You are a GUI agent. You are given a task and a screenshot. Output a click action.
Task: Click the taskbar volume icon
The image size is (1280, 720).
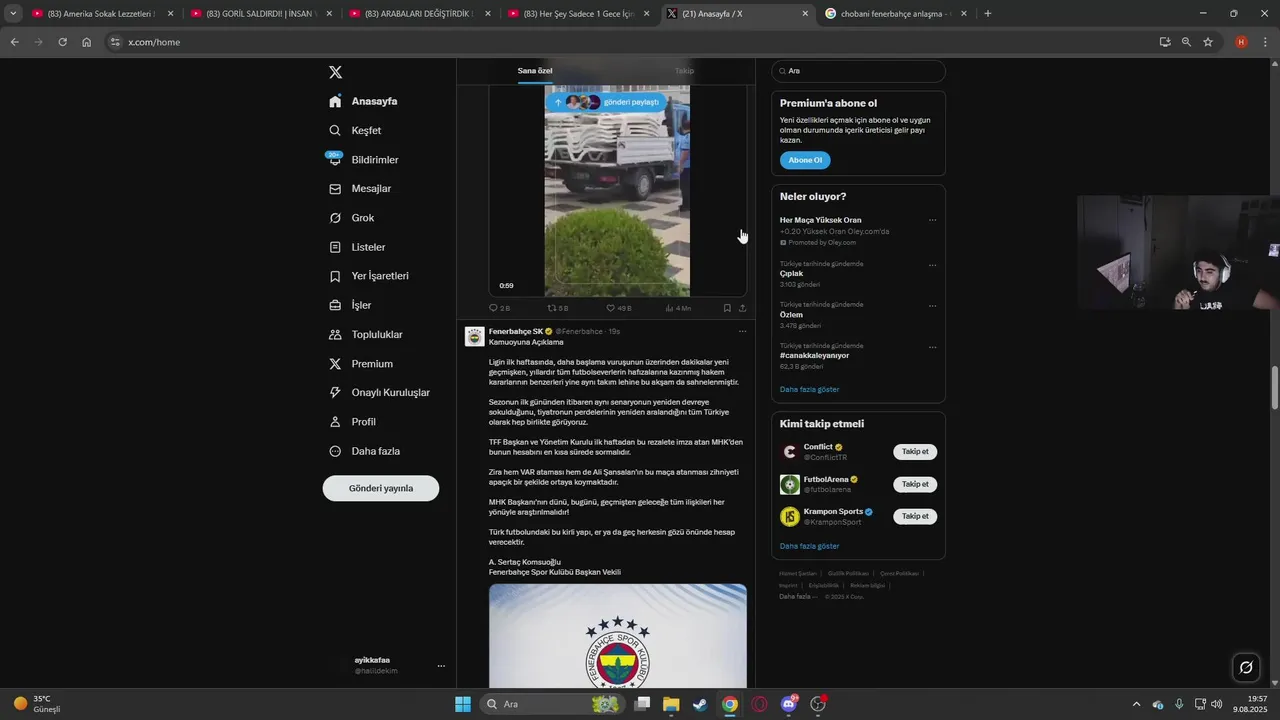1217,704
